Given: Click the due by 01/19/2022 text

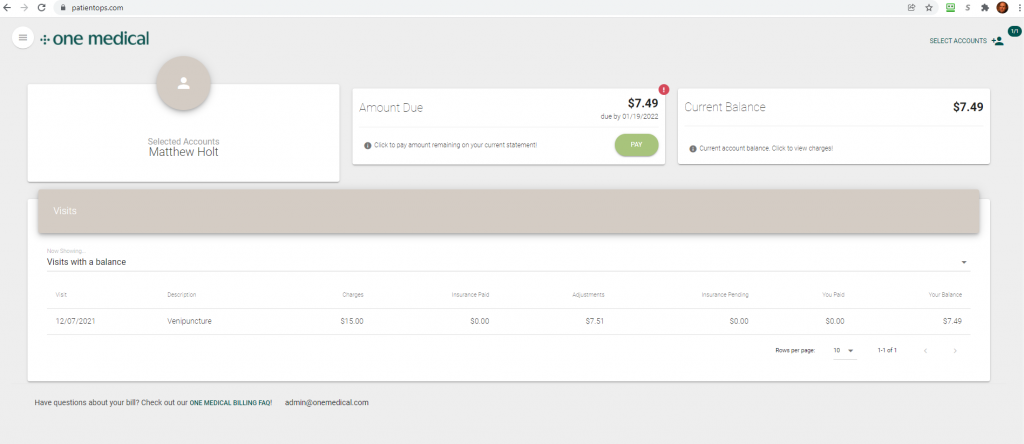Looking at the screenshot, I should (630, 116).
